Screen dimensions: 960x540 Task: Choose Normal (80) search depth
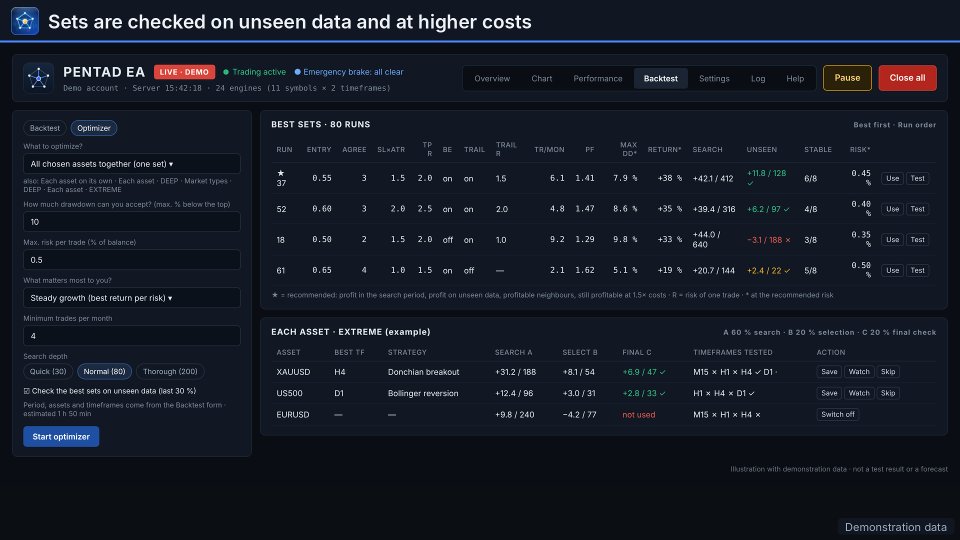[x=104, y=372]
